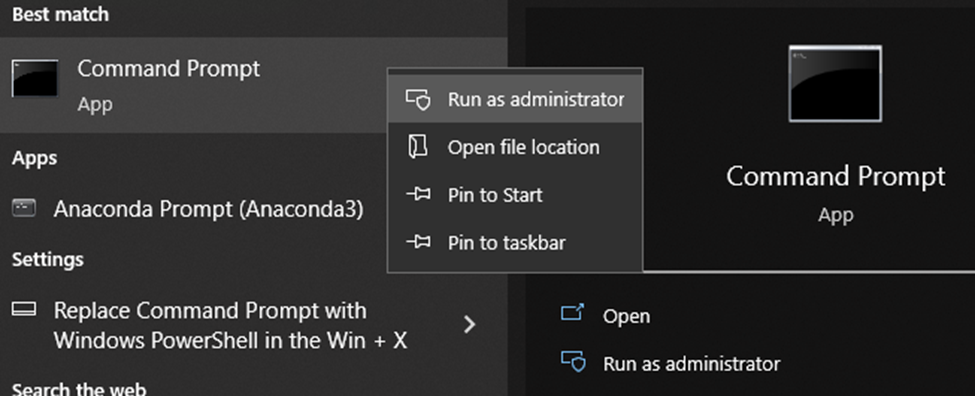Open Replace Command Prompt with Windows PowerShell setting
The height and width of the screenshot is (396, 975).
[230, 325]
